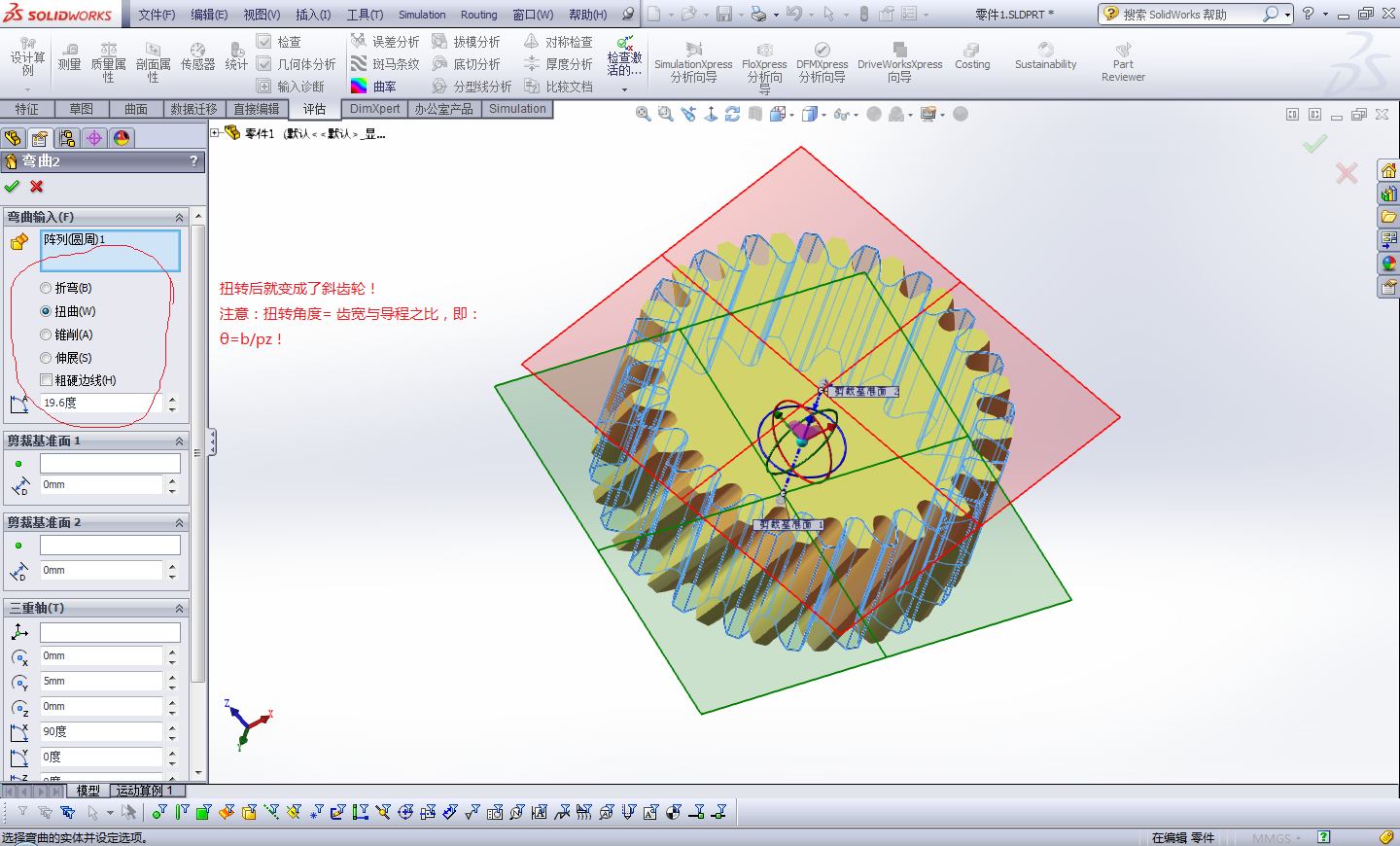
Task: Click Parting Line Analysis (分型线分析) button
Action: [x=472, y=87]
